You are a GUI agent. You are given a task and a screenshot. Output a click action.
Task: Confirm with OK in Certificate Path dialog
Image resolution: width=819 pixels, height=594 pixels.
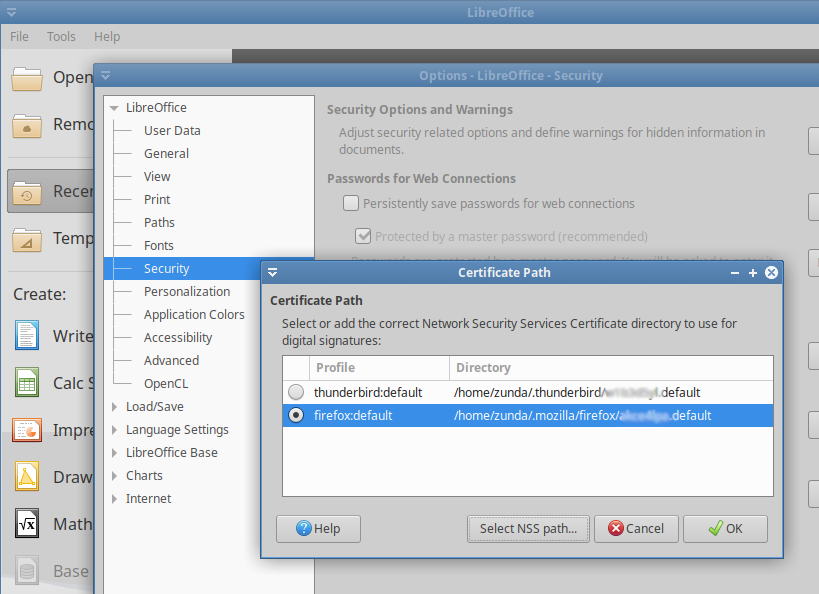726,529
